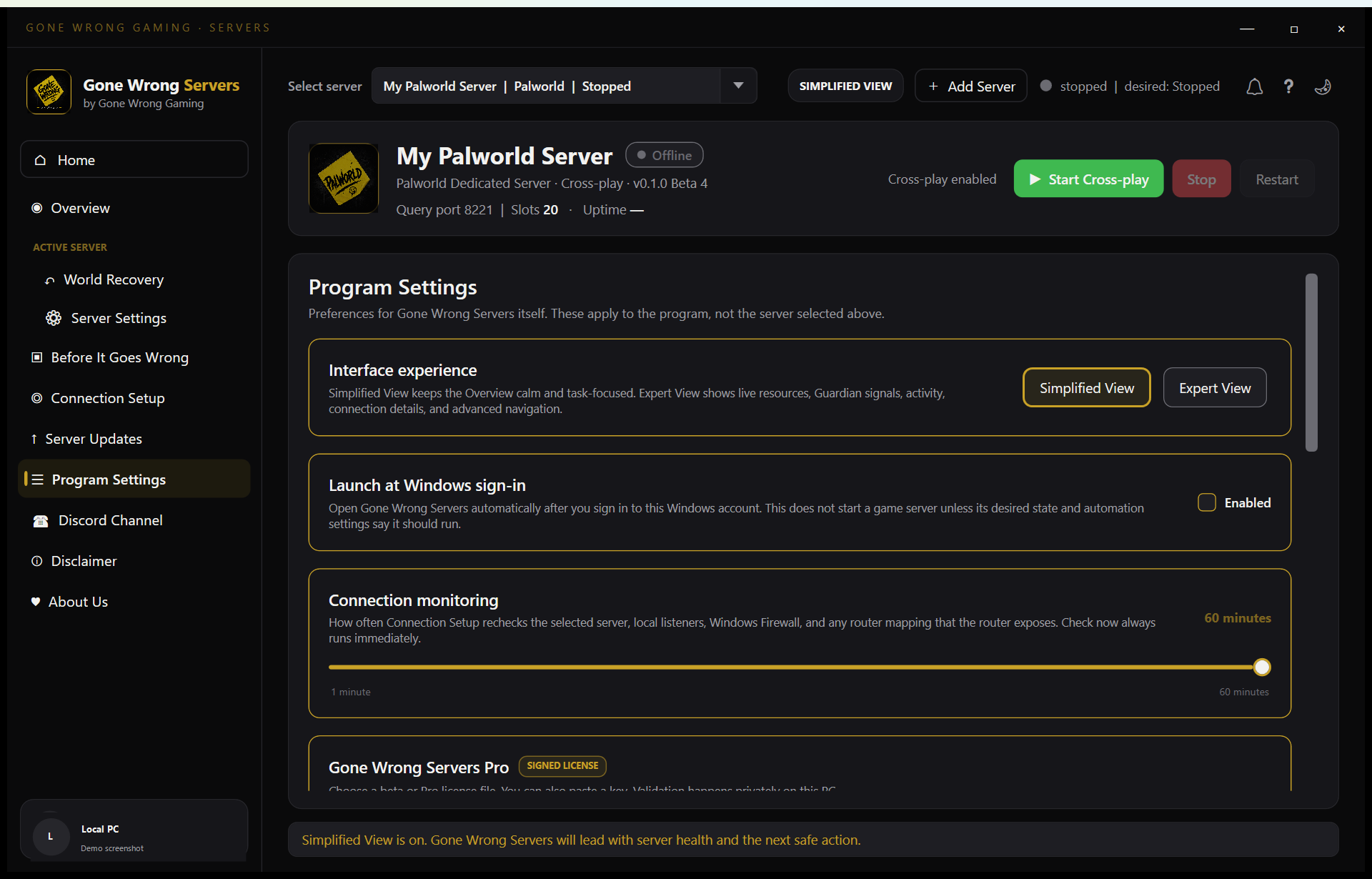Click the Before It Goes Wrong icon

click(37, 357)
